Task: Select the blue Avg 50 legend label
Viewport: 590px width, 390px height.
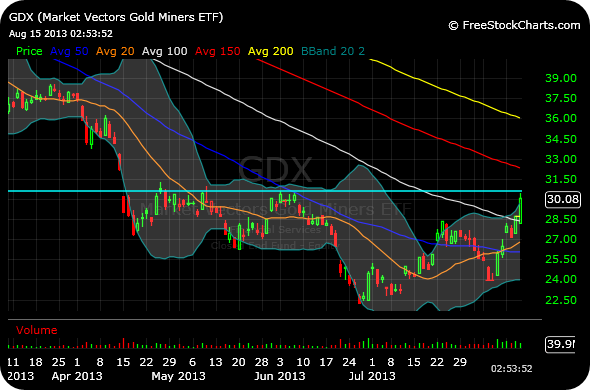Action: (x=69, y=51)
